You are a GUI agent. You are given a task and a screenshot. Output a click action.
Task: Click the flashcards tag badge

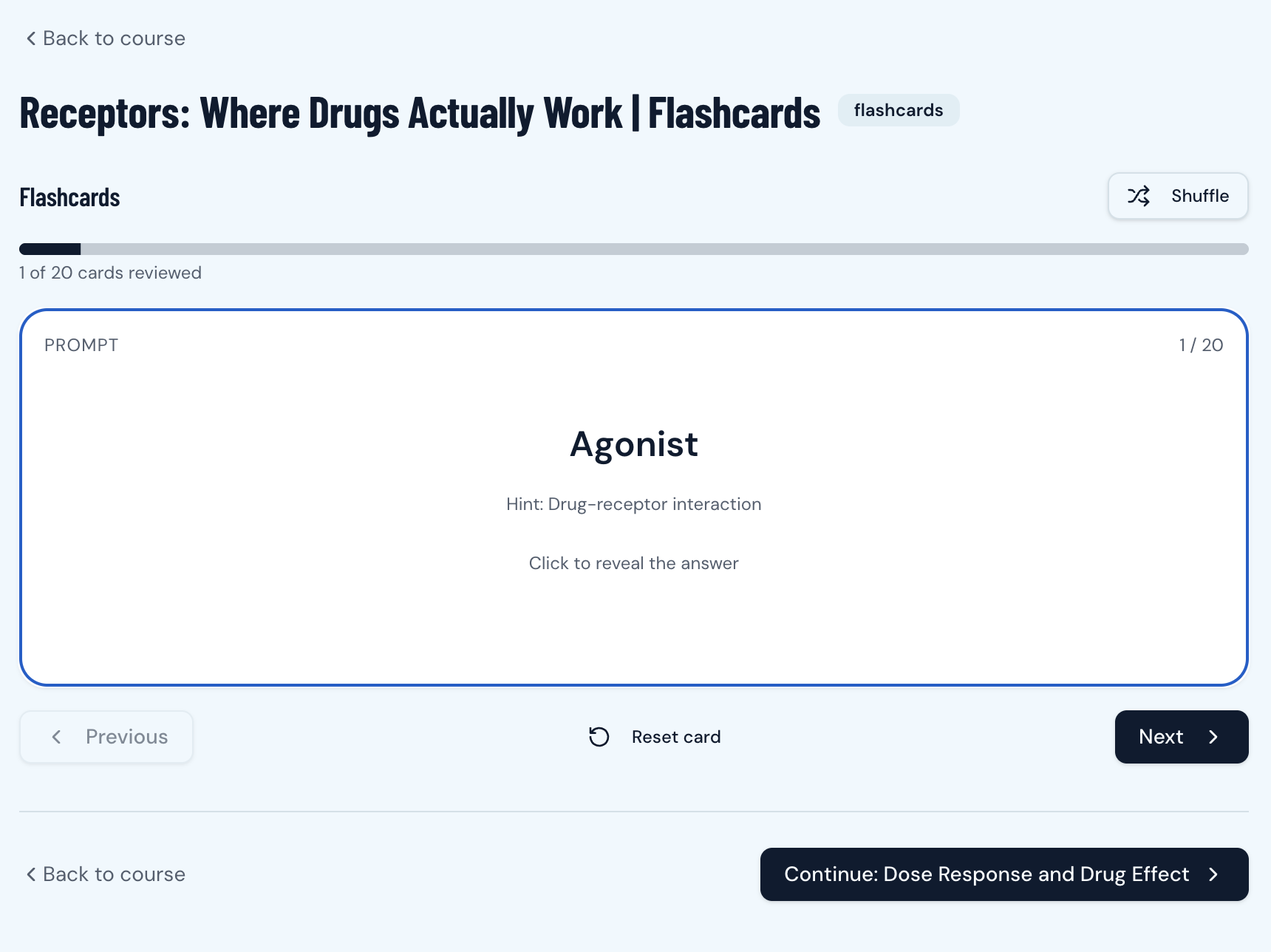(x=899, y=110)
